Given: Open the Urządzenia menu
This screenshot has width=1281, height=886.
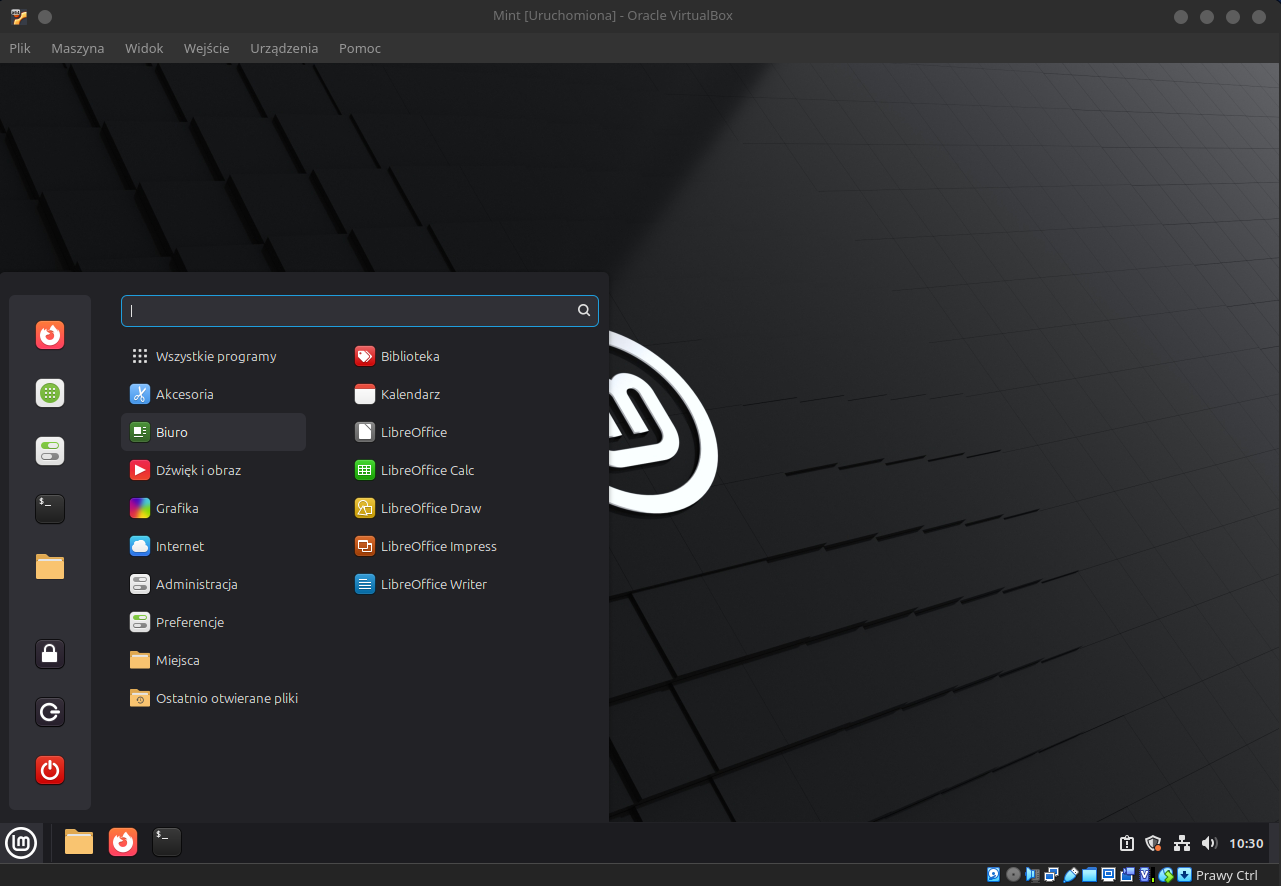Looking at the screenshot, I should (x=284, y=48).
